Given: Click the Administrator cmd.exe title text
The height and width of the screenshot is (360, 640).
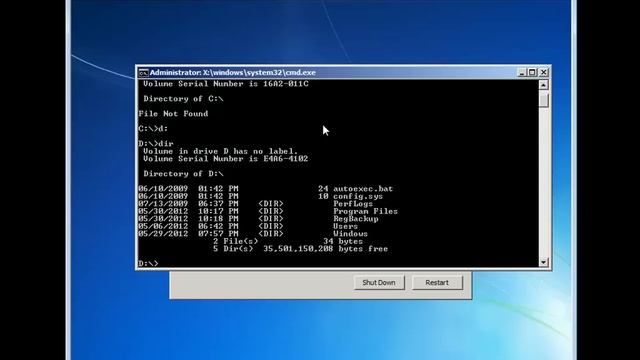Looking at the screenshot, I should point(233,73).
